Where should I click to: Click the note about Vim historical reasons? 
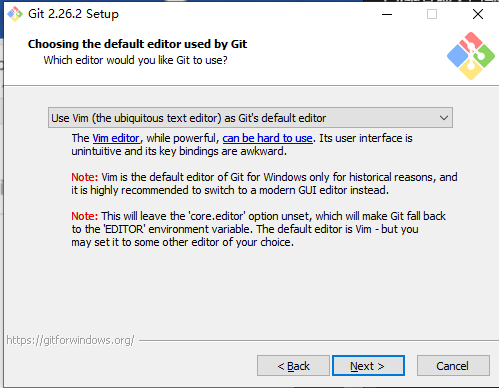(x=264, y=184)
